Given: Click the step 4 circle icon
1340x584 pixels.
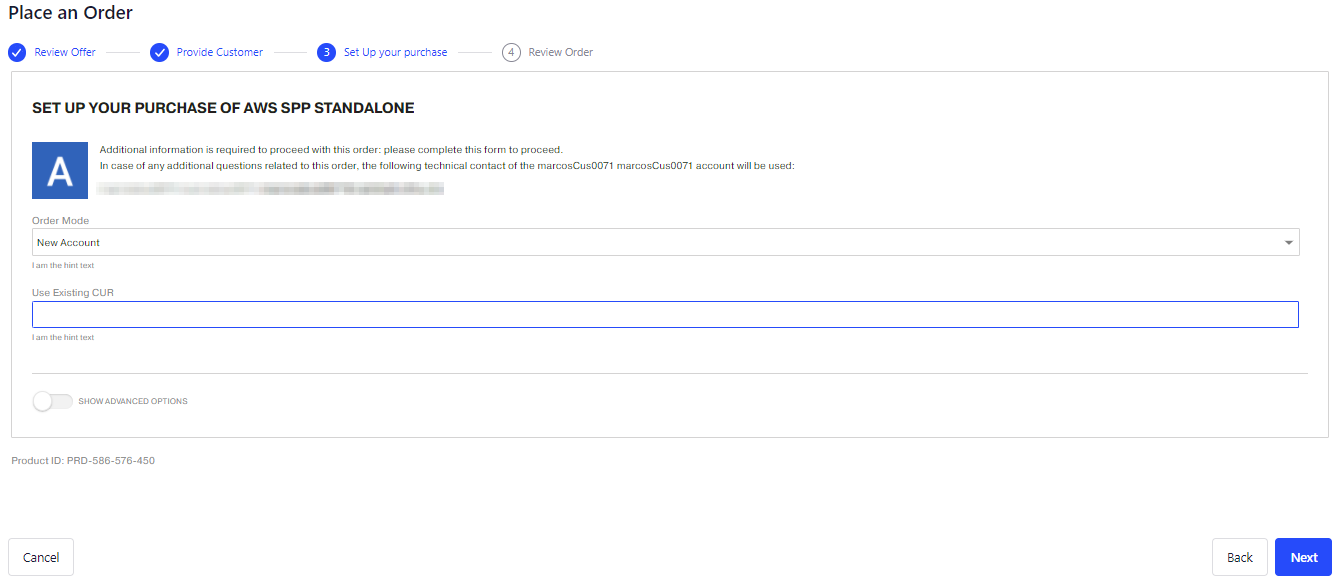Looking at the screenshot, I should click(511, 52).
